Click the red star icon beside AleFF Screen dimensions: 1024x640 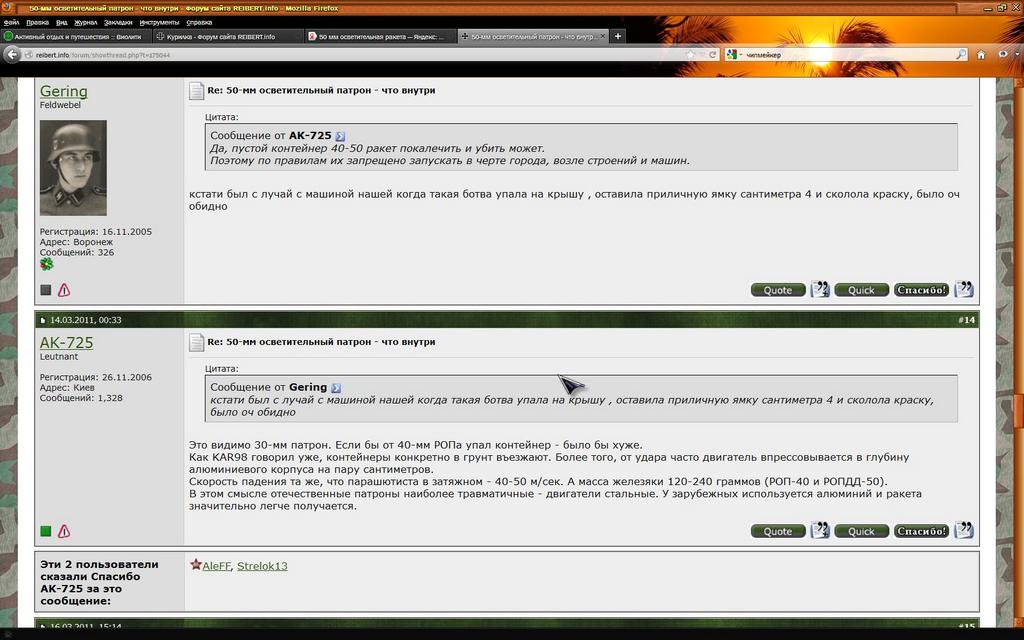[x=195, y=564]
